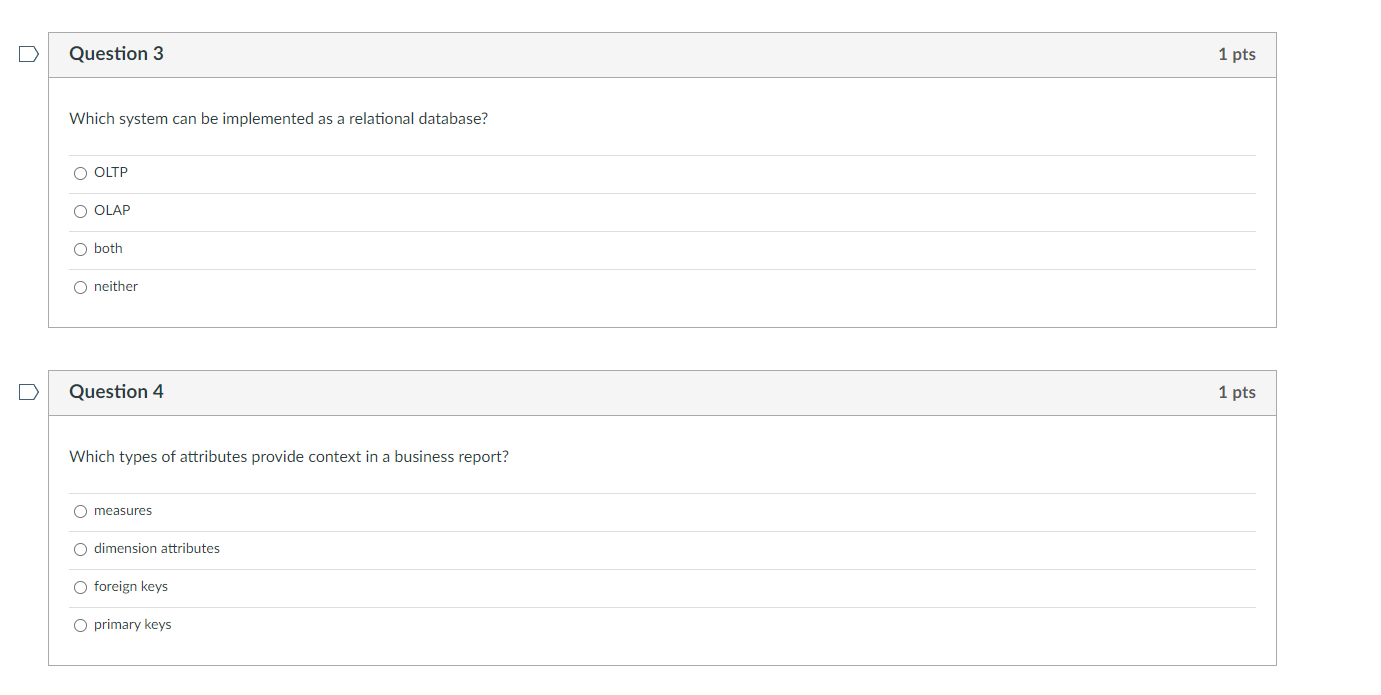Screen dimensions: 1381x695
Task: Choose the OLAP radio button
Action: tap(81, 211)
